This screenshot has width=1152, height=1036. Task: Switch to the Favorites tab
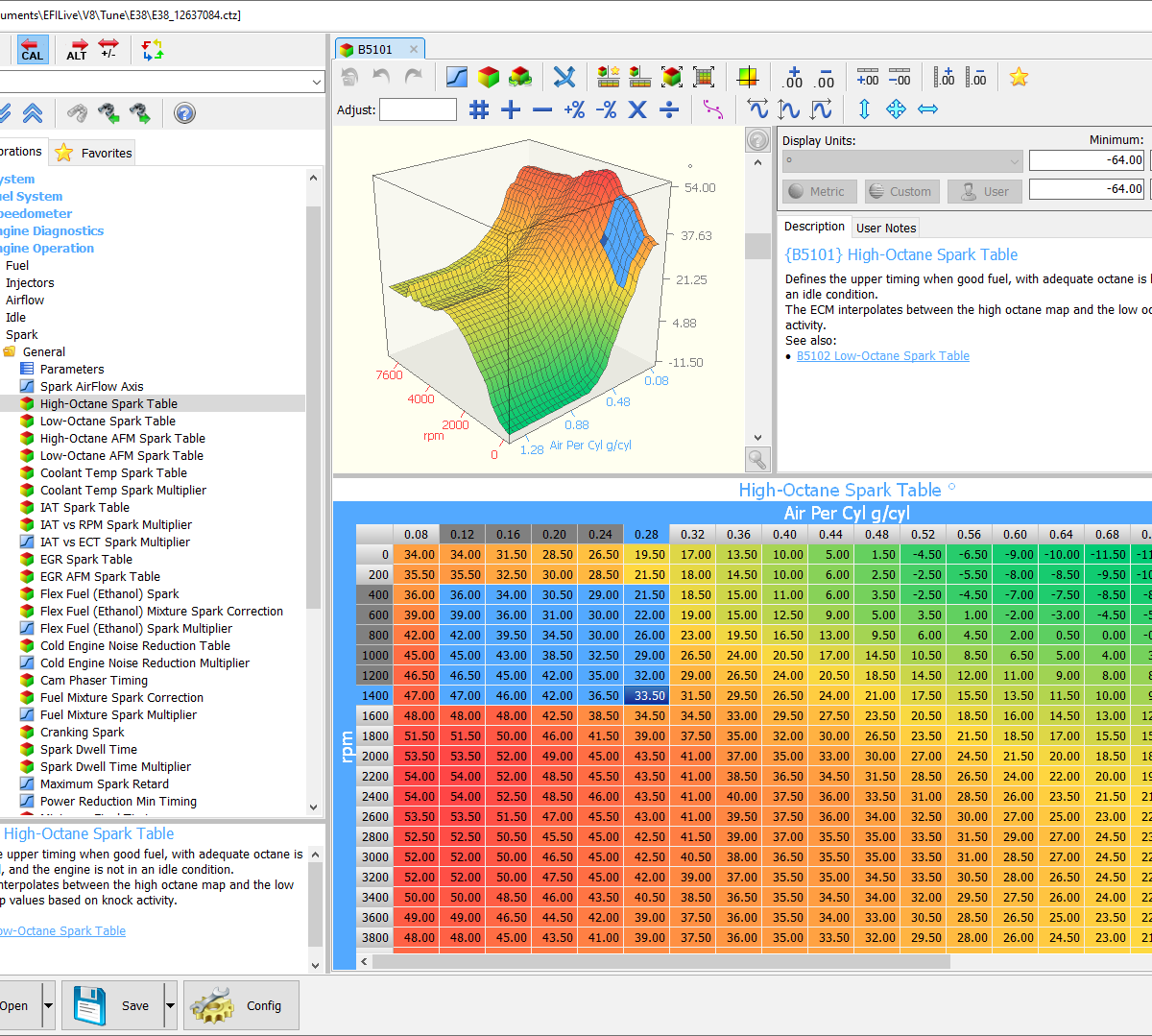point(94,153)
